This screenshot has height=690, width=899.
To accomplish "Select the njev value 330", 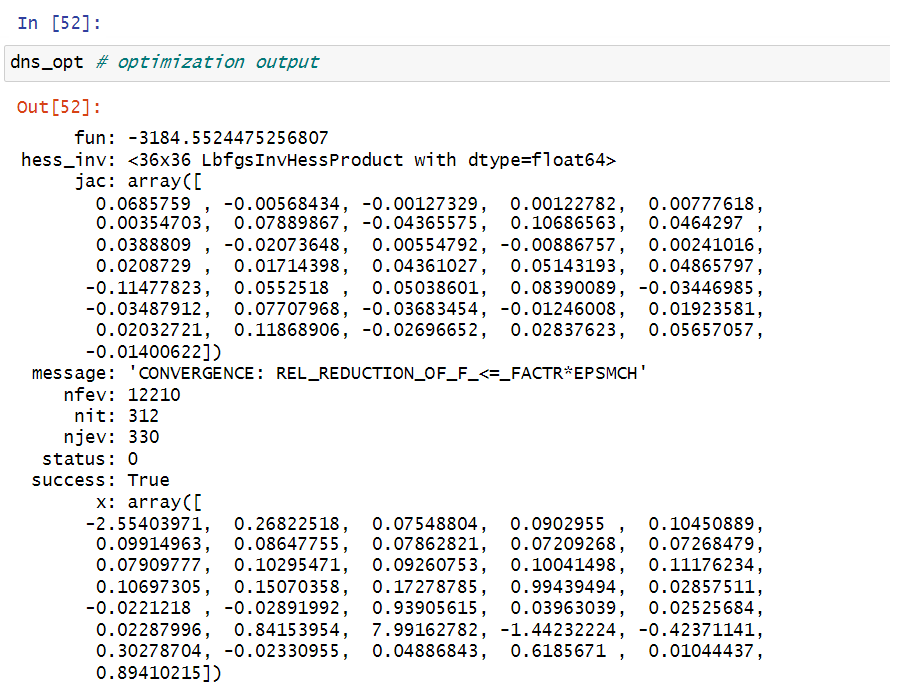I will 143,438.
